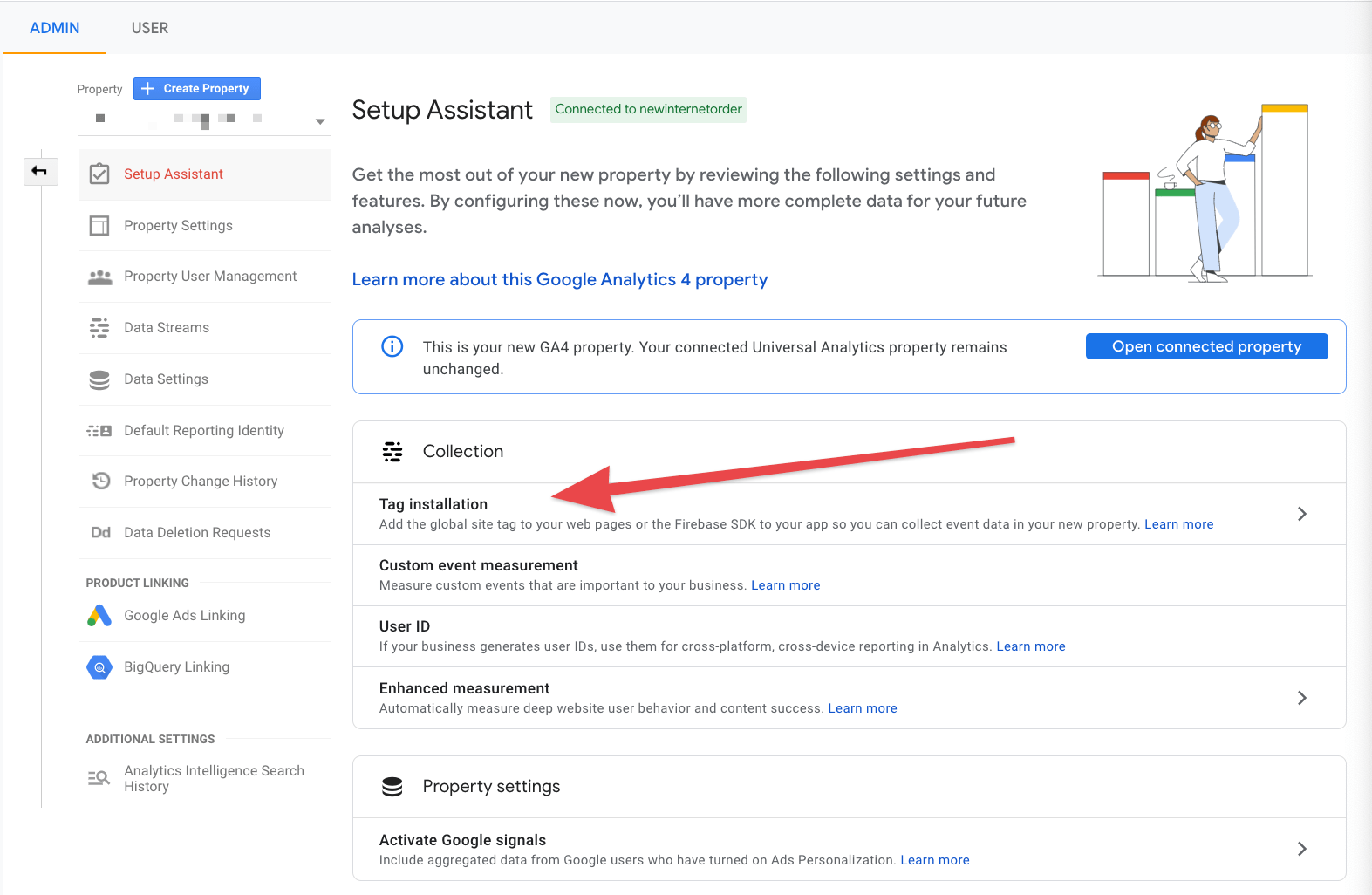The image size is (1372, 895).
Task: Select the User ID row title
Action: (x=405, y=626)
